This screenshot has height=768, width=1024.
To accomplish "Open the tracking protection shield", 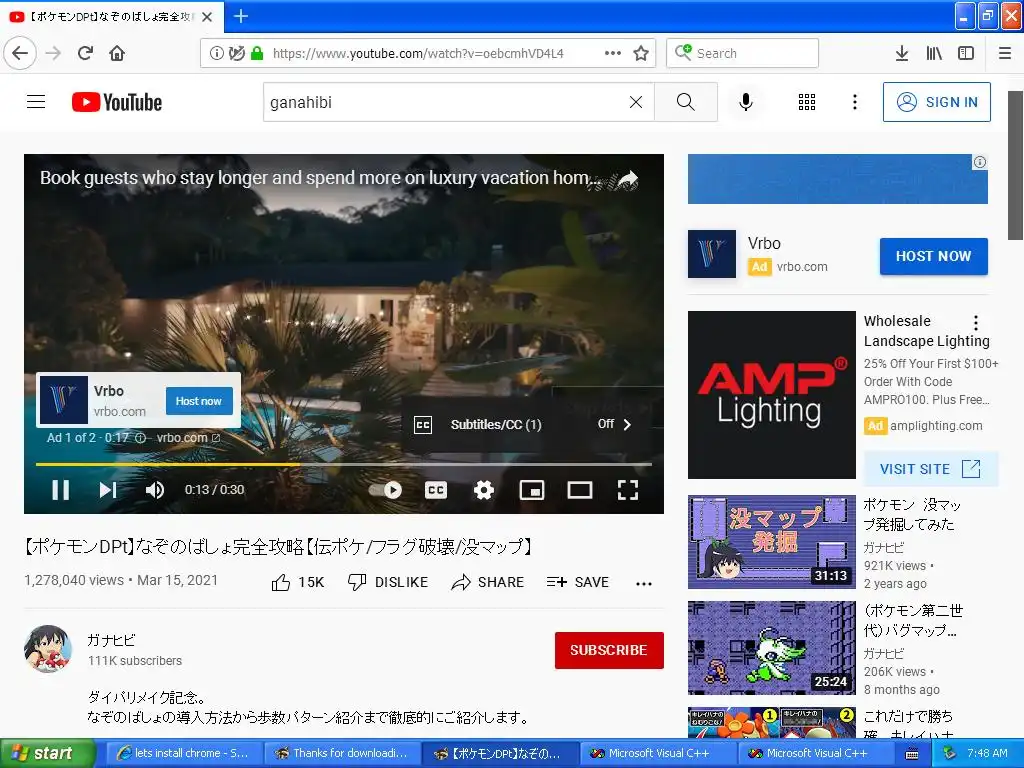I will coord(236,54).
